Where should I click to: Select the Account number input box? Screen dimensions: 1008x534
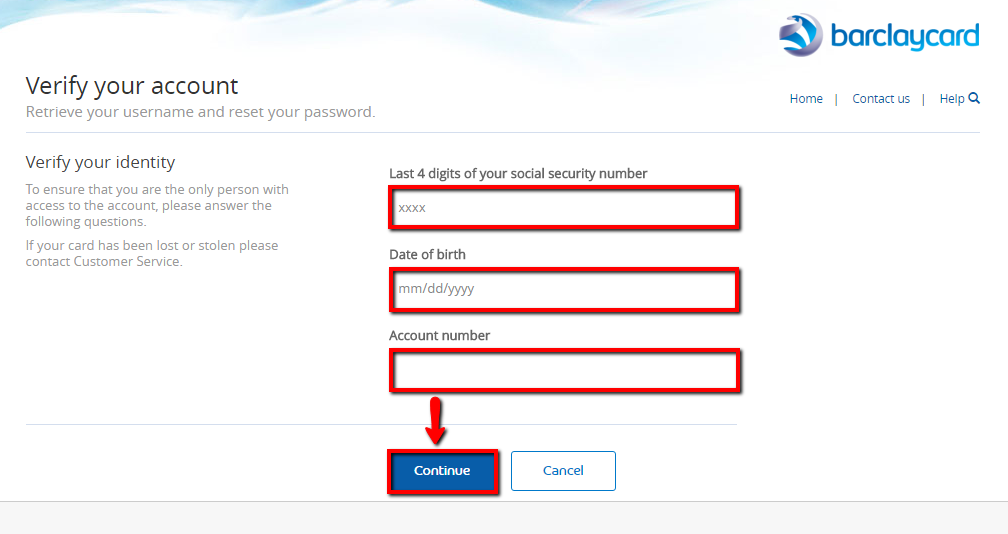tap(564, 370)
